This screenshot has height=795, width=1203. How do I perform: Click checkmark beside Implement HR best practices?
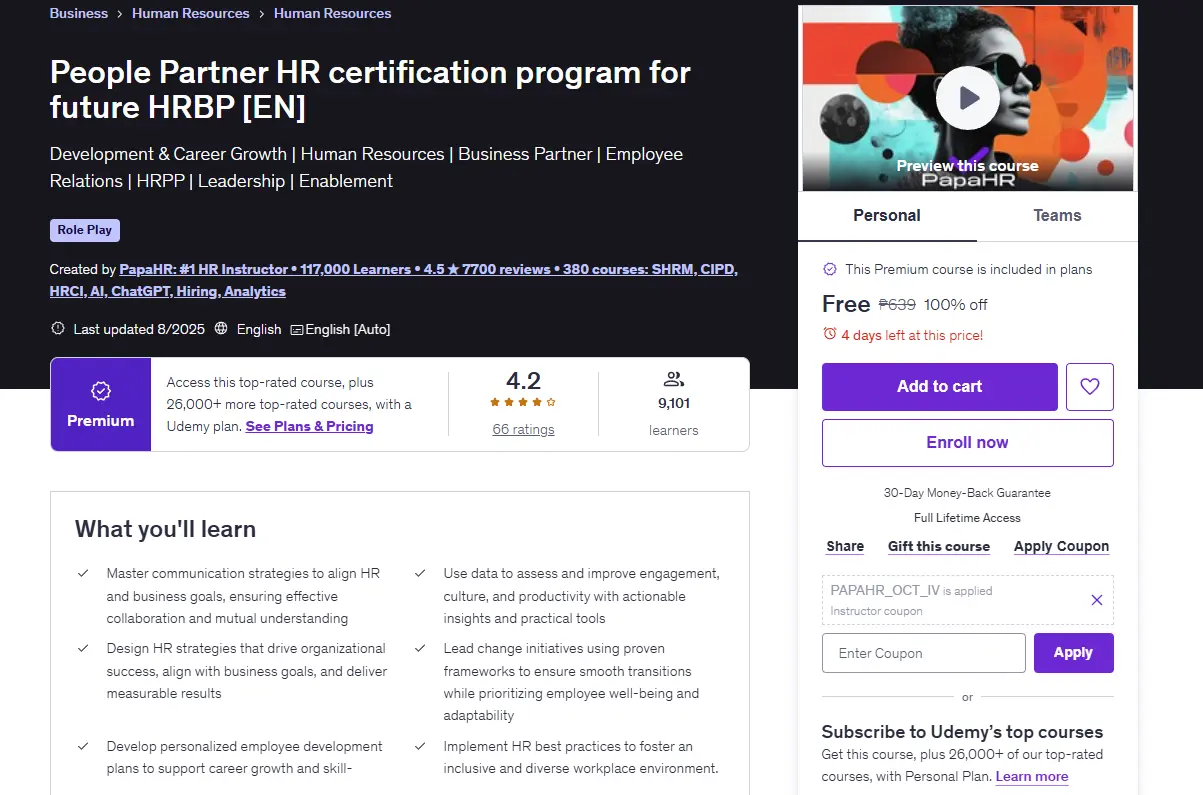pos(421,747)
